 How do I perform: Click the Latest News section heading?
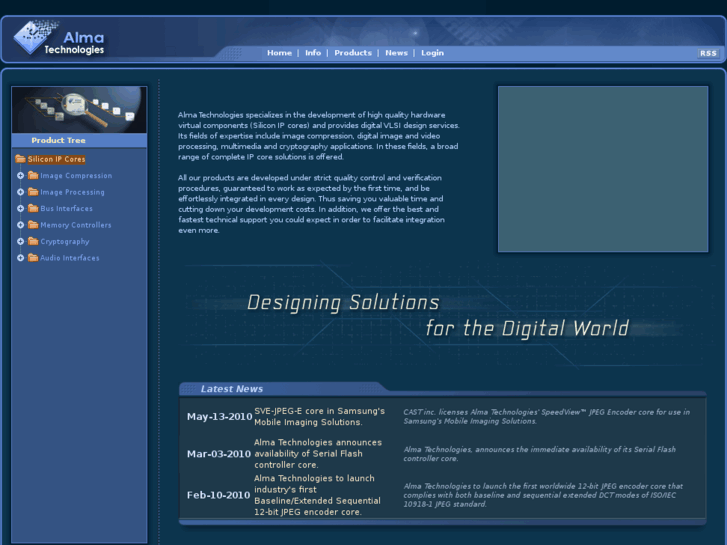point(232,389)
